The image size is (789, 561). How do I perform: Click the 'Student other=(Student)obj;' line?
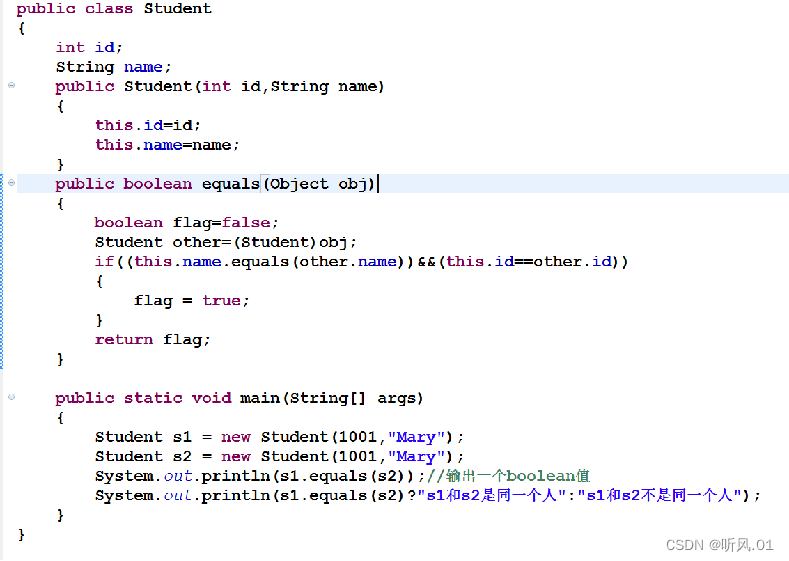click(225, 243)
